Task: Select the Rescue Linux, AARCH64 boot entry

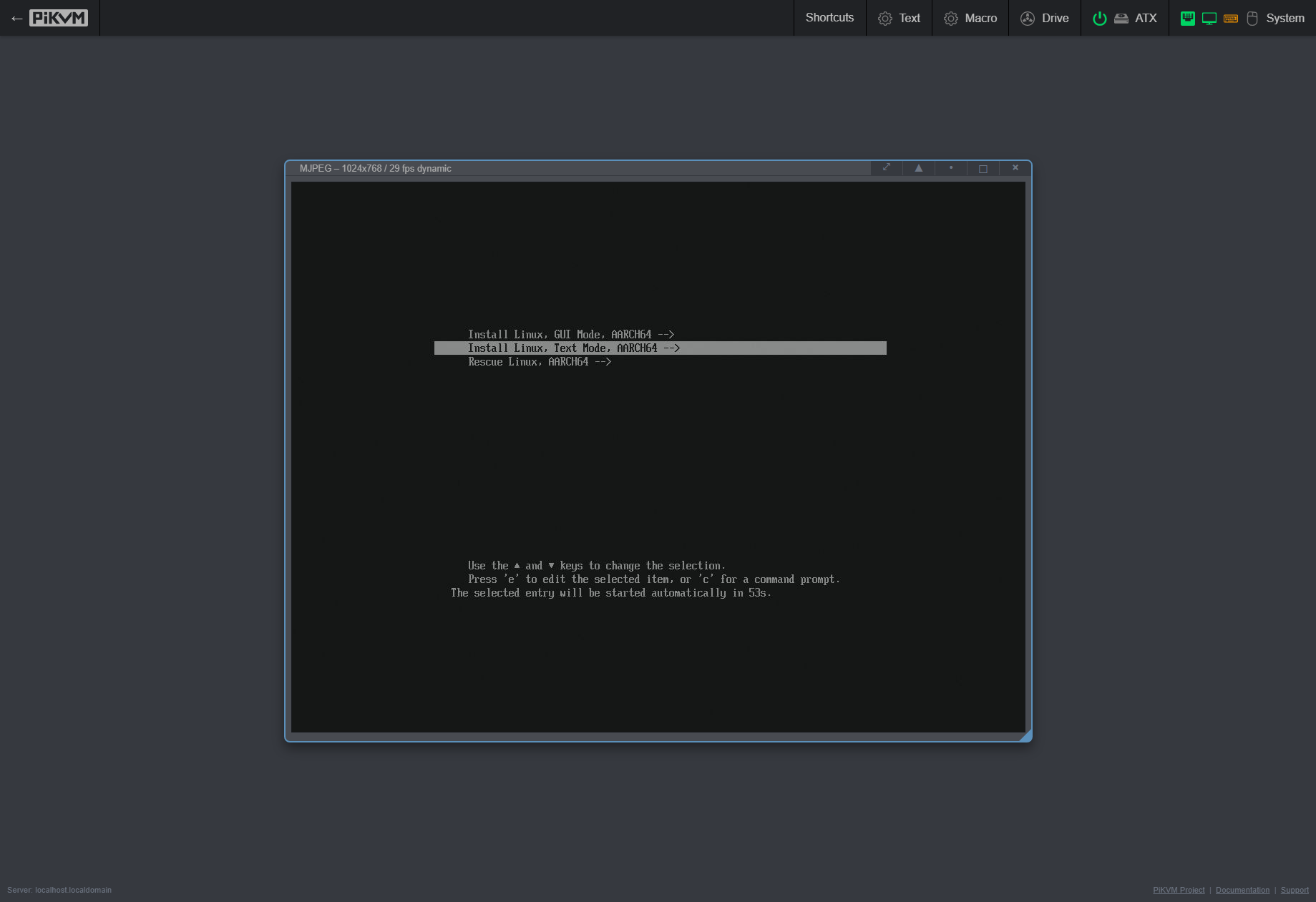Action: tap(539, 362)
